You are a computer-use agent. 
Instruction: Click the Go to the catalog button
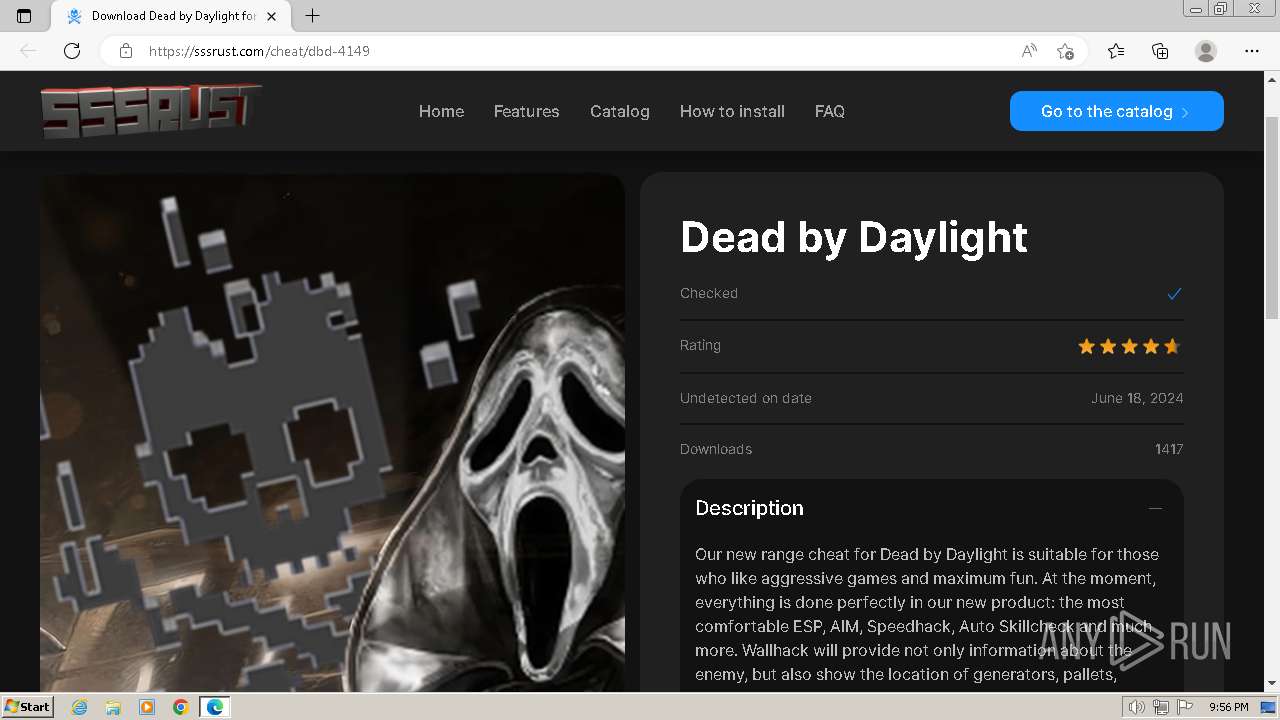[x=1117, y=111]
